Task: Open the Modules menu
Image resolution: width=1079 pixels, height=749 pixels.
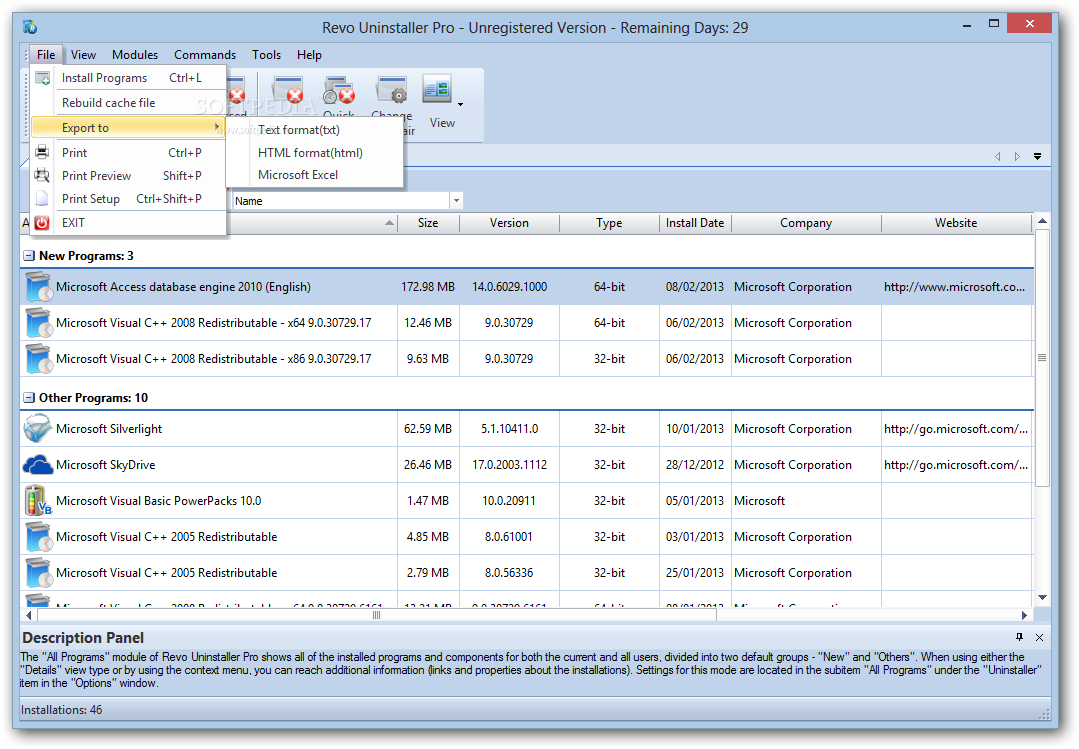Action: tap(135, 54)
